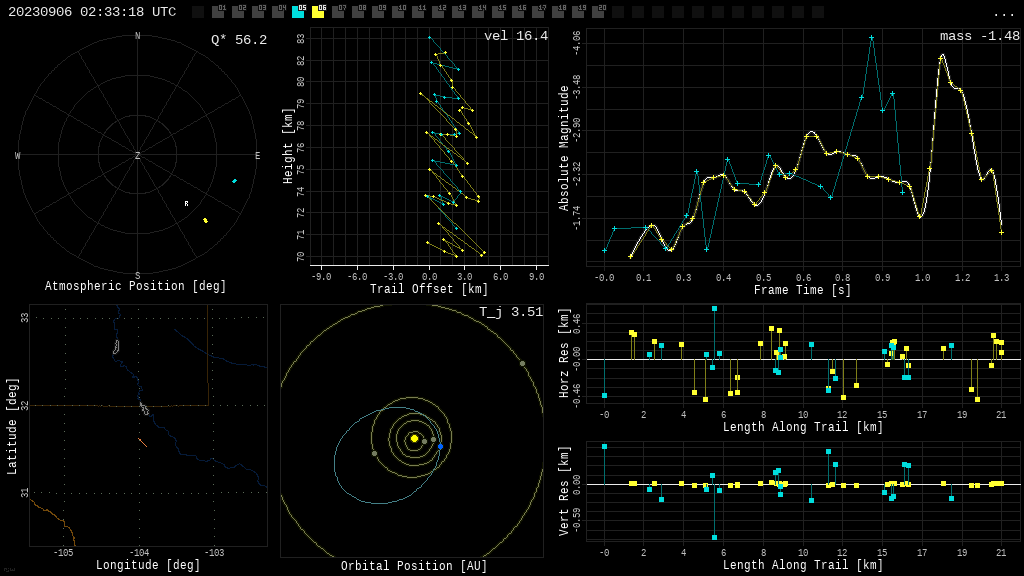1024x576 pixels.
Task: Click the Longitude [deg] axis label
Action: (148, 565)
